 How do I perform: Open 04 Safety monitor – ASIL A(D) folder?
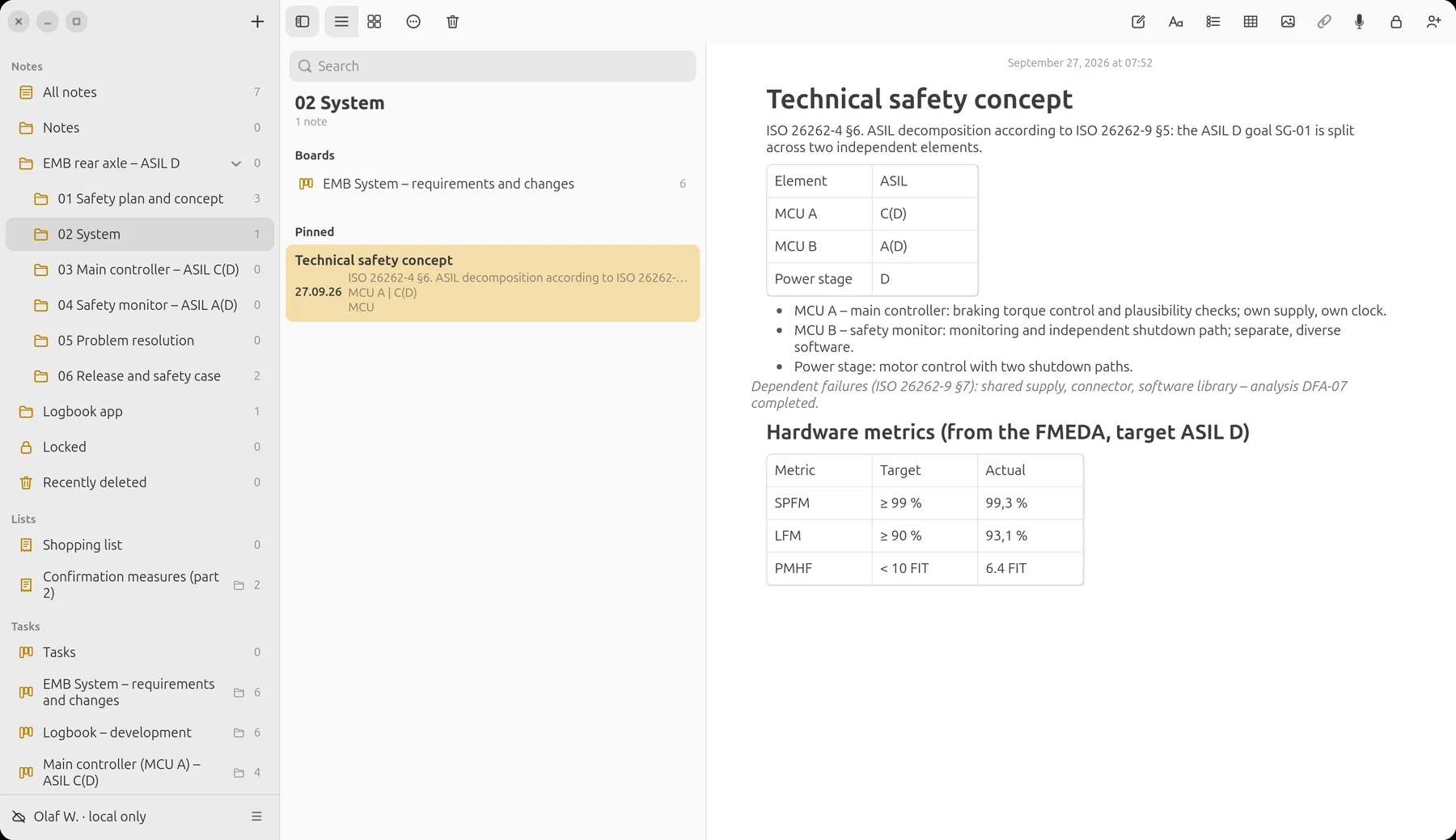point(140,305)
